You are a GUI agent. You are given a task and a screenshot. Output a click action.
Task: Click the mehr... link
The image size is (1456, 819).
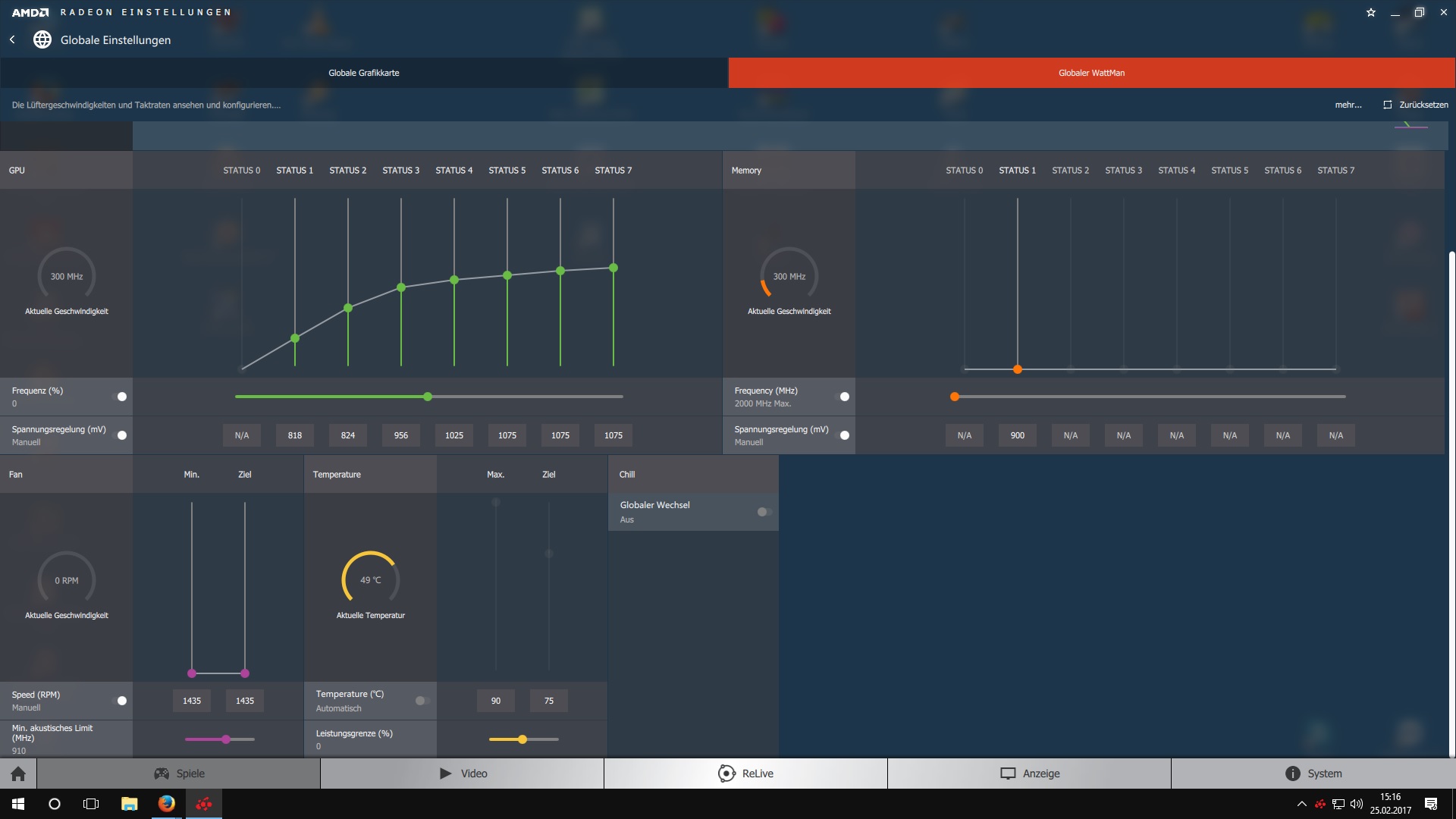coord(1348,105)
